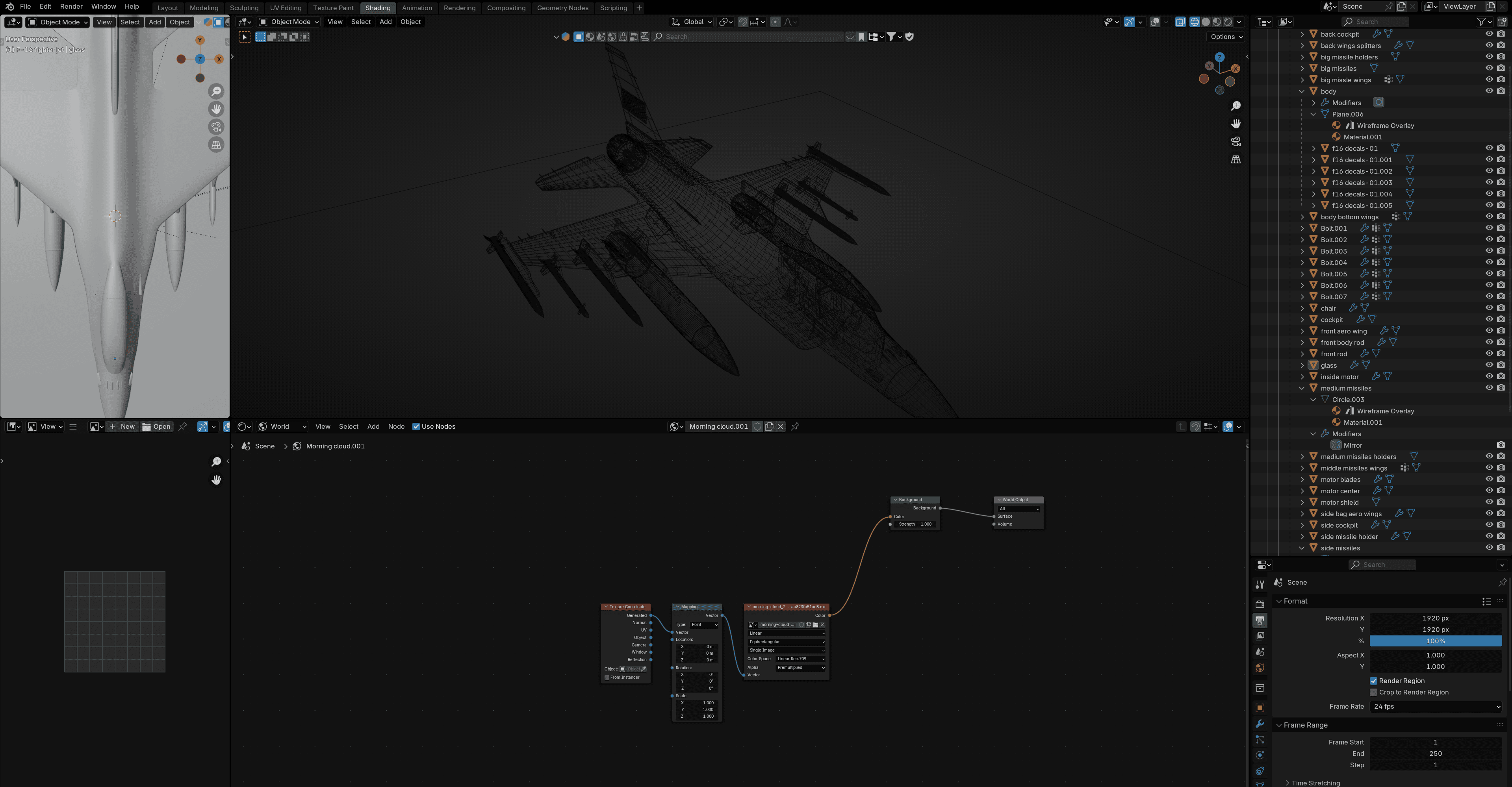Disable Render Region checkbox
The image size is (1512, 787).
[1373, 681]
